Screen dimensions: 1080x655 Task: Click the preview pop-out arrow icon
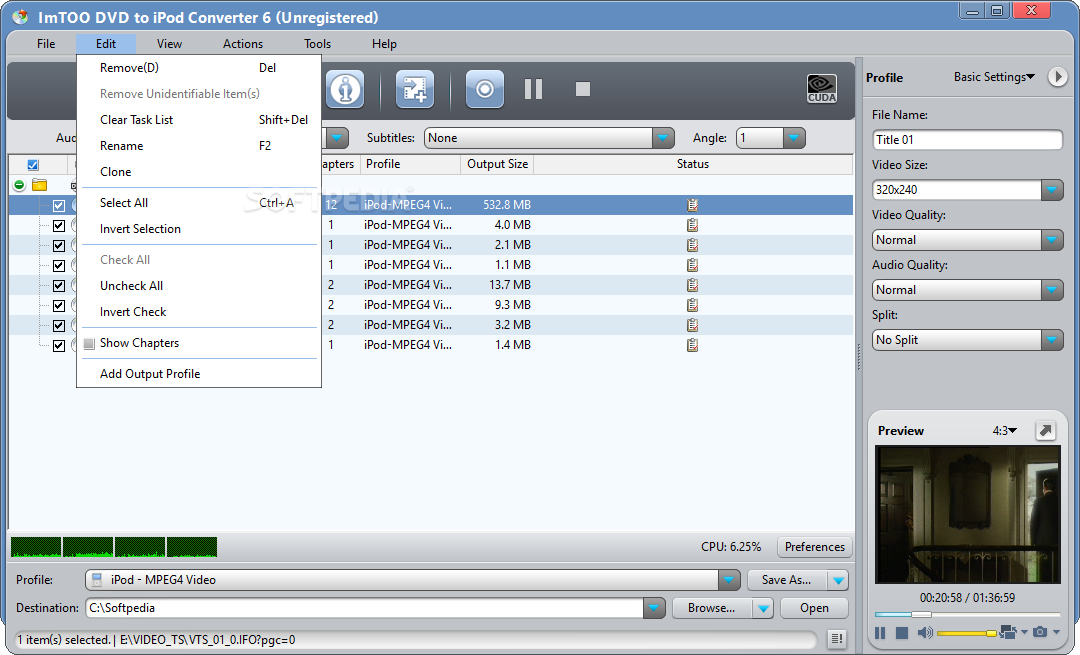coord(1046,430)
